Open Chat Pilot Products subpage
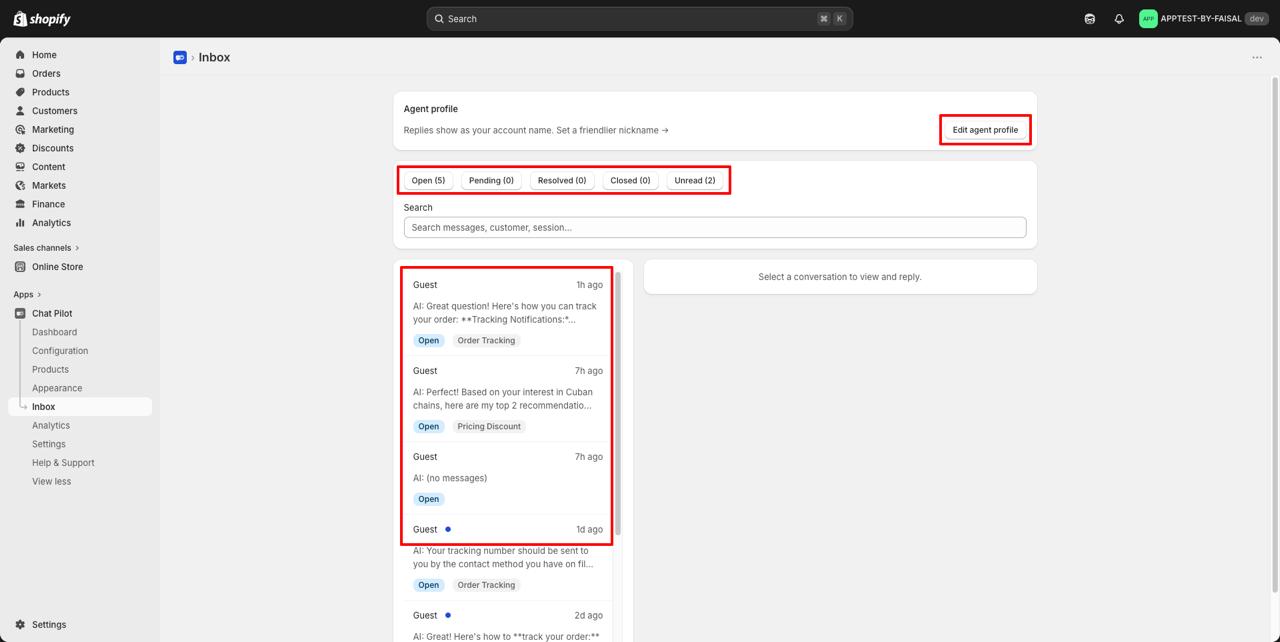Viewport: 1280px width, 642px height. point(50,369)
